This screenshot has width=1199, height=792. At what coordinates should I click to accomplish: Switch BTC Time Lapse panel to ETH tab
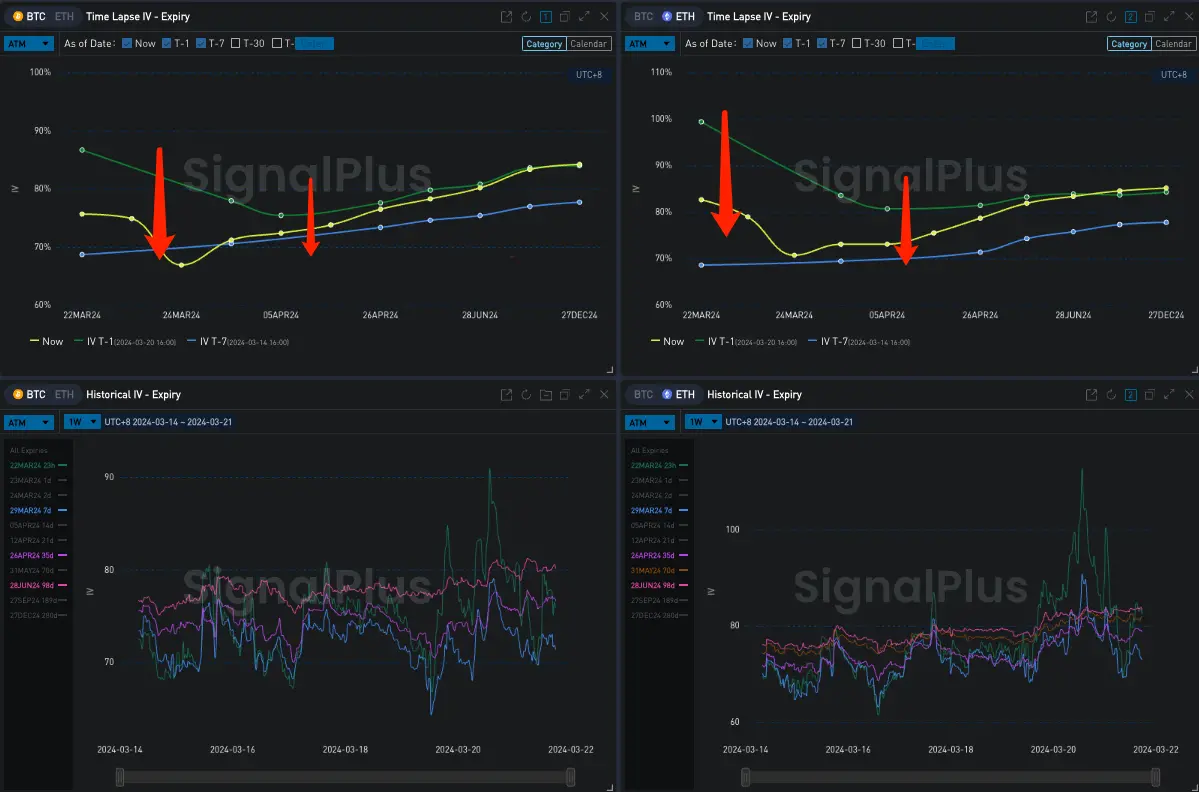point(64,17)
